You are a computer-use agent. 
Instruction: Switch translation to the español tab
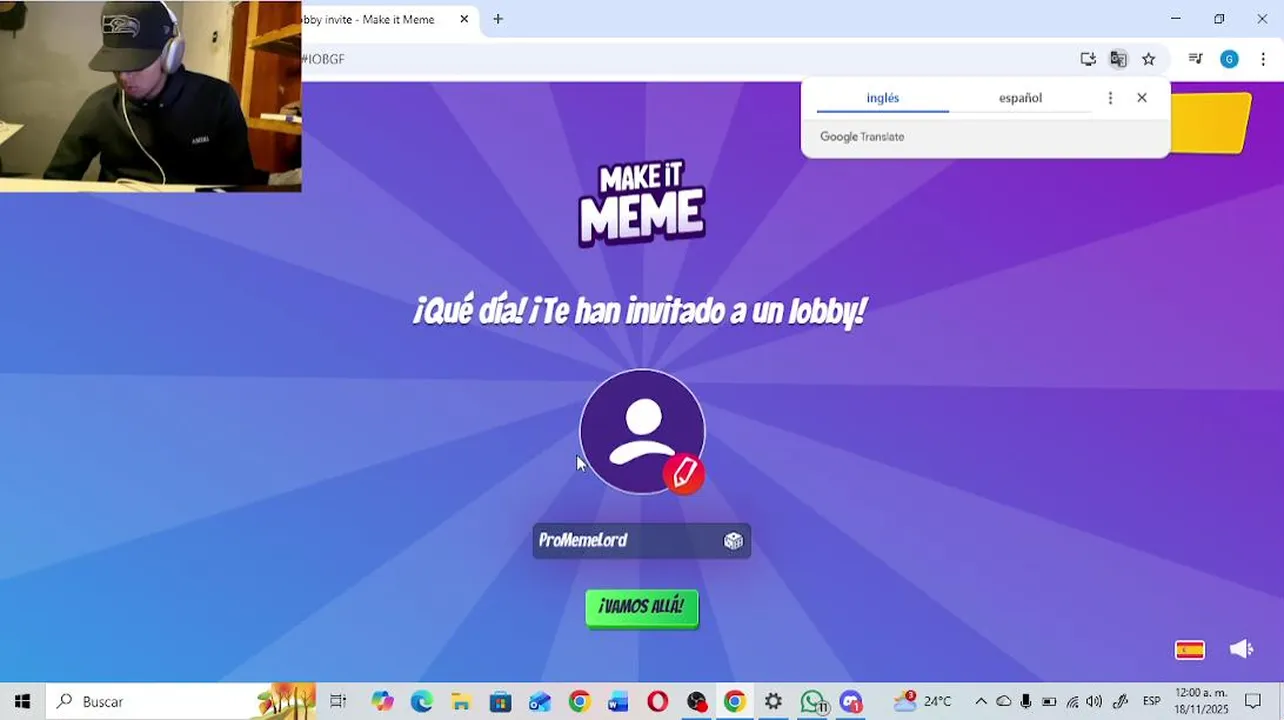1020,98
